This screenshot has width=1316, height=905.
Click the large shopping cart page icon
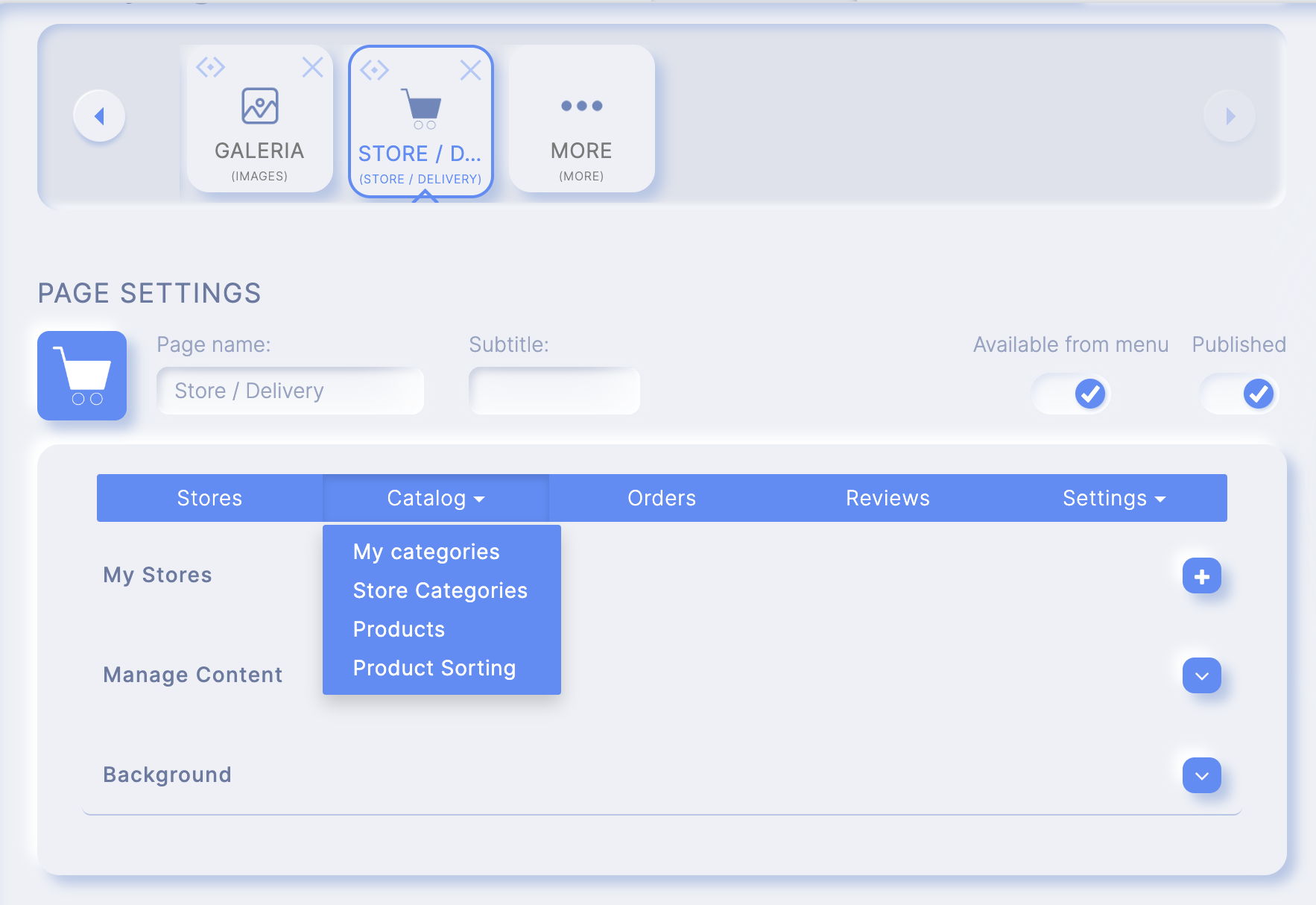click(82, 376)
